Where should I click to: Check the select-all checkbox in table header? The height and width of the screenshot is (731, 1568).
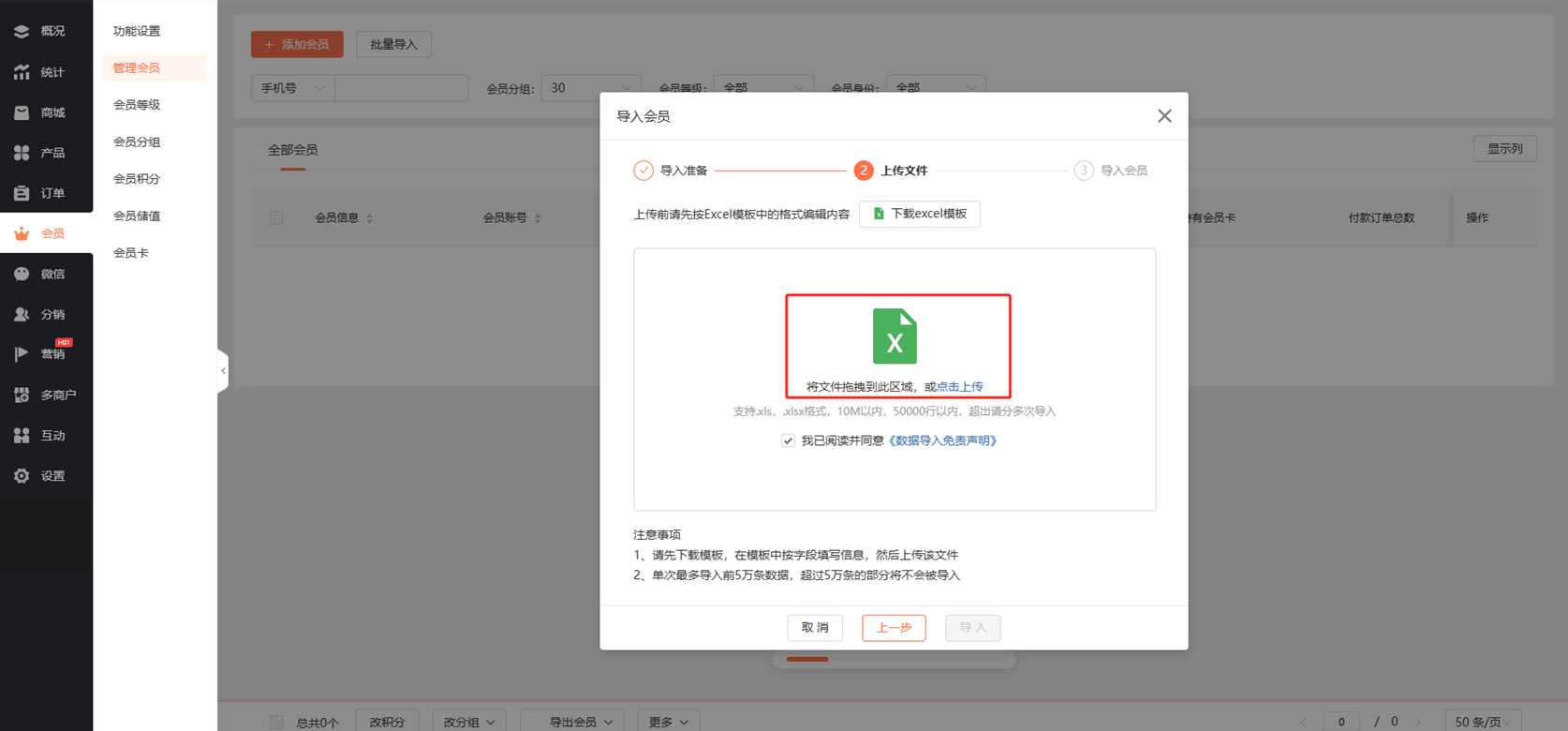pyautogui.click(x=276, y=217)
